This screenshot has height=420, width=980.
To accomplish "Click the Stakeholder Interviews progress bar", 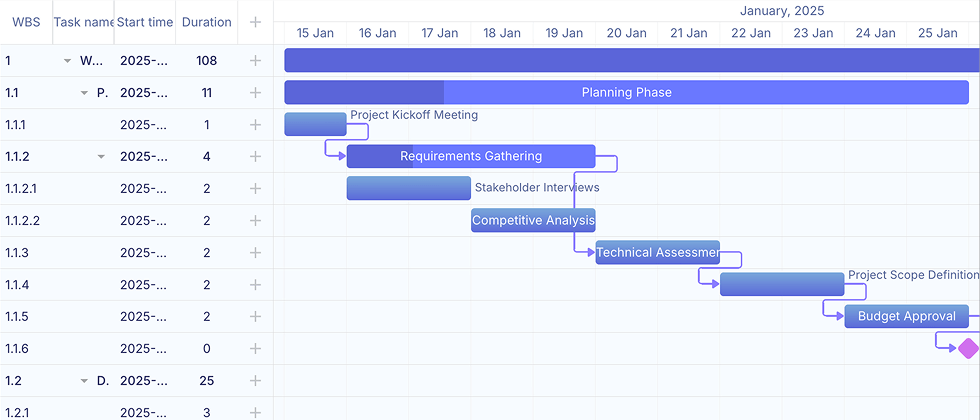I will [408, 189].
